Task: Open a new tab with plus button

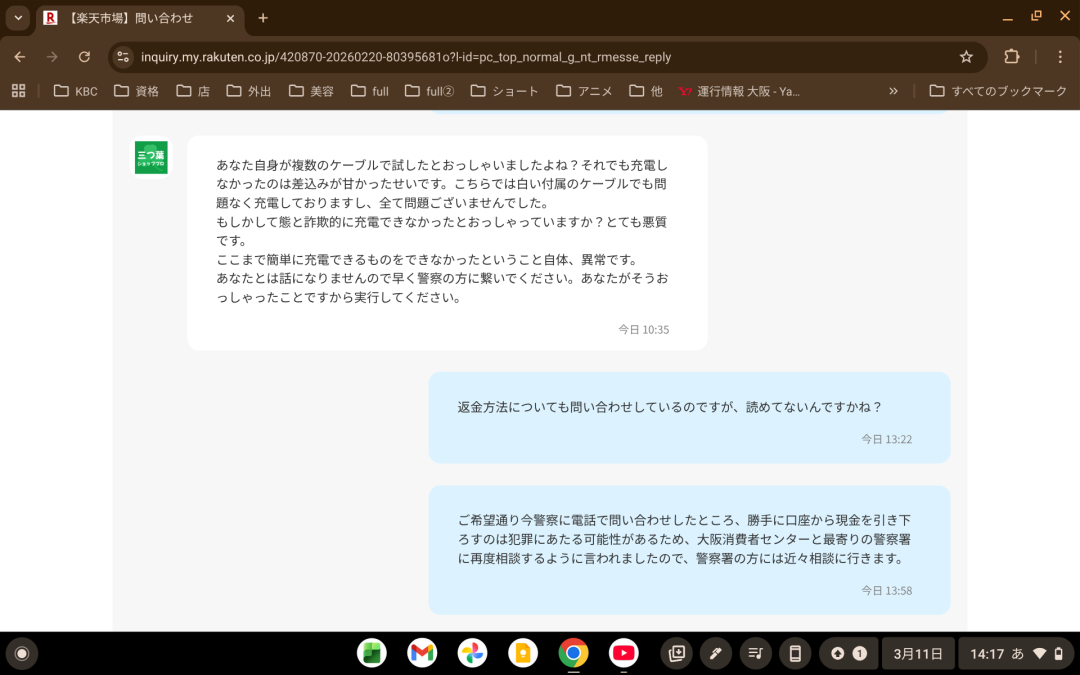Action: pyautogui.click(x=263, y=18)
